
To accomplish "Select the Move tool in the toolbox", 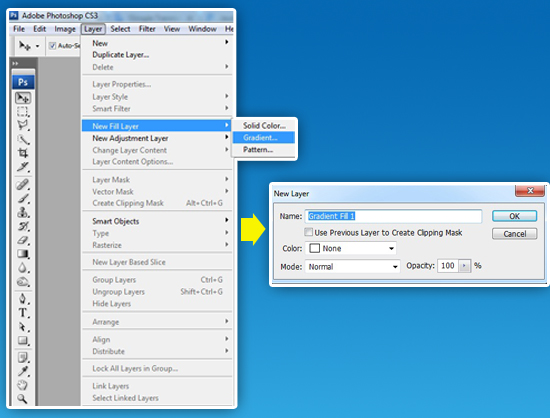I will pyautogui.click(x=23, y=98).
